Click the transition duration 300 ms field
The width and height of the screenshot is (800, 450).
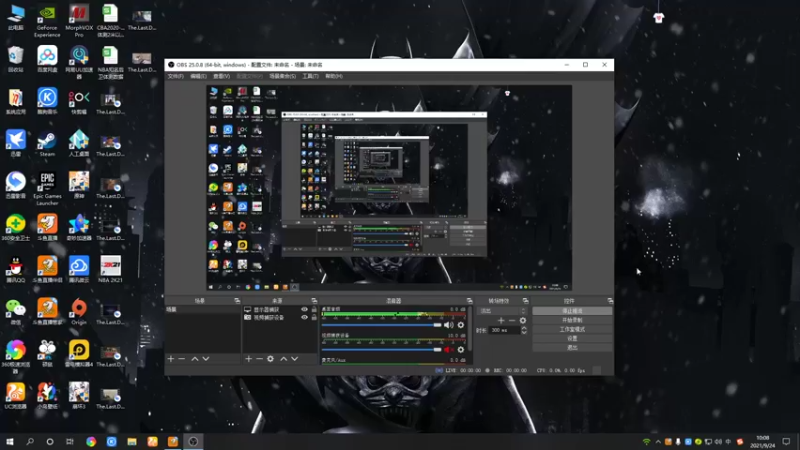(505, 330)
